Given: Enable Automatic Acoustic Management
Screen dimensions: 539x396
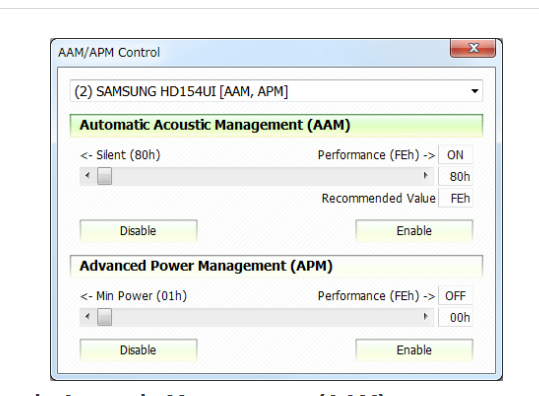Looking at the screenshot, I should tap(414, 231).
